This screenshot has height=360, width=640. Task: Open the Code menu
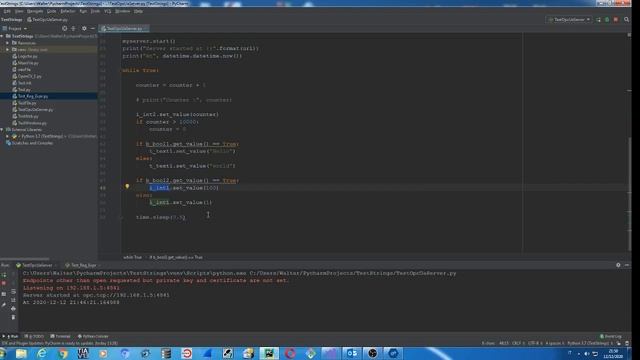pyautogui.click(x=51, y=11)
